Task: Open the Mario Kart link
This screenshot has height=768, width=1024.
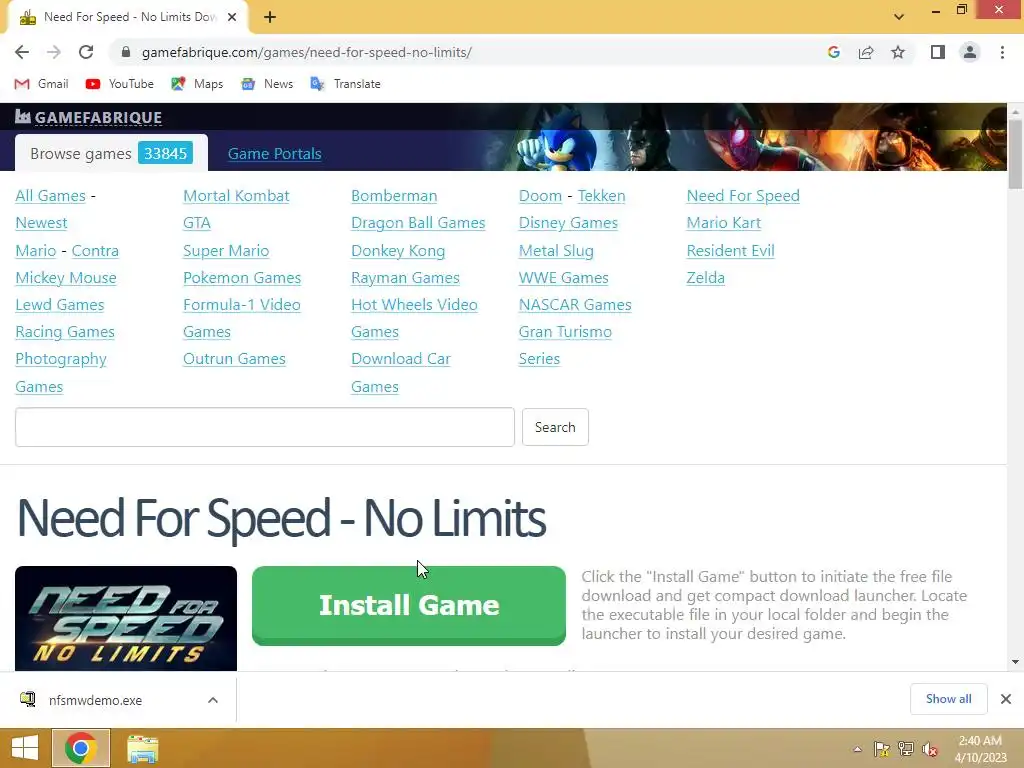Action: coord(723,223)
